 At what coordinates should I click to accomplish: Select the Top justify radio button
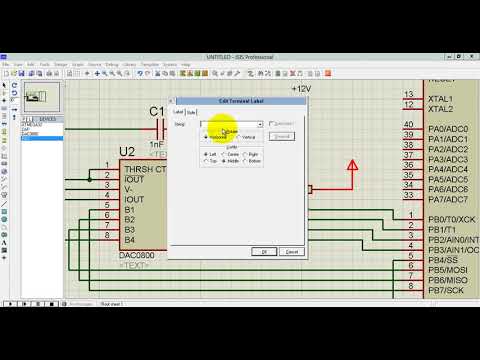(x=206, y=161)
